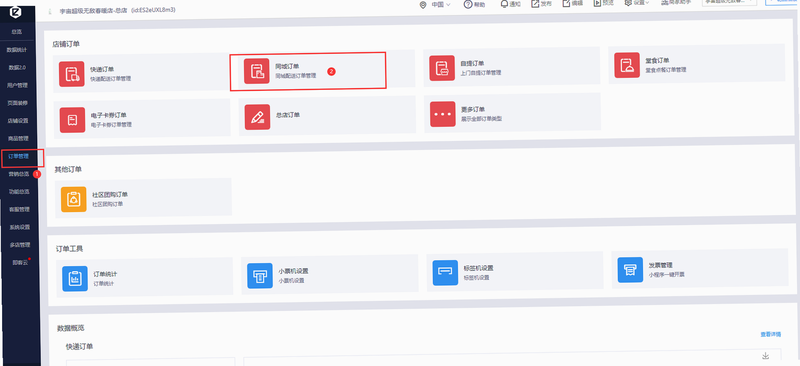Click the 更多订单 card title
This screenshot has height=366, width=800.
473,109
